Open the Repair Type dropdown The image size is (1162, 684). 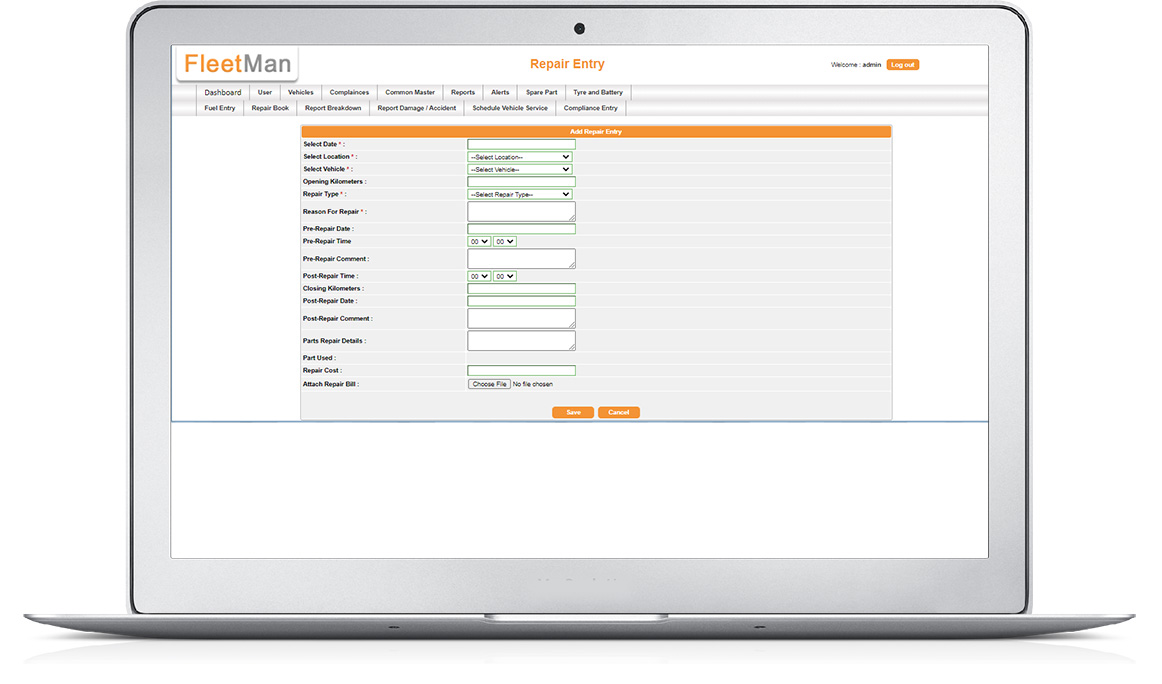(x=520, y=194)
